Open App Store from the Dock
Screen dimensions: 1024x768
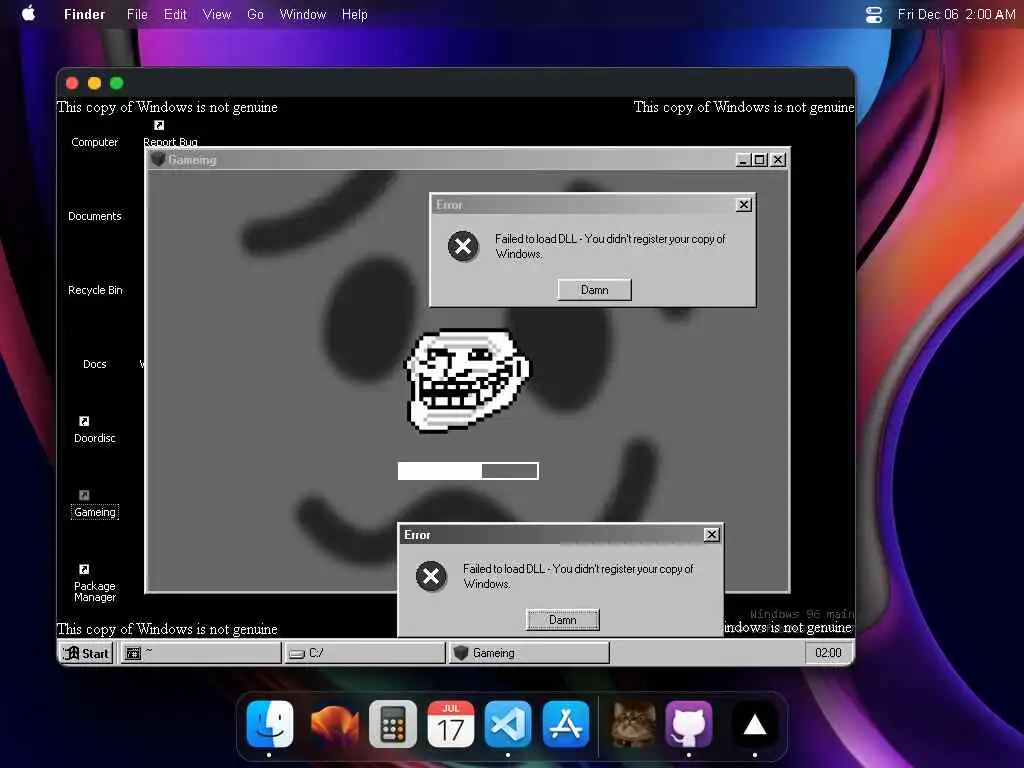point(566,724)
